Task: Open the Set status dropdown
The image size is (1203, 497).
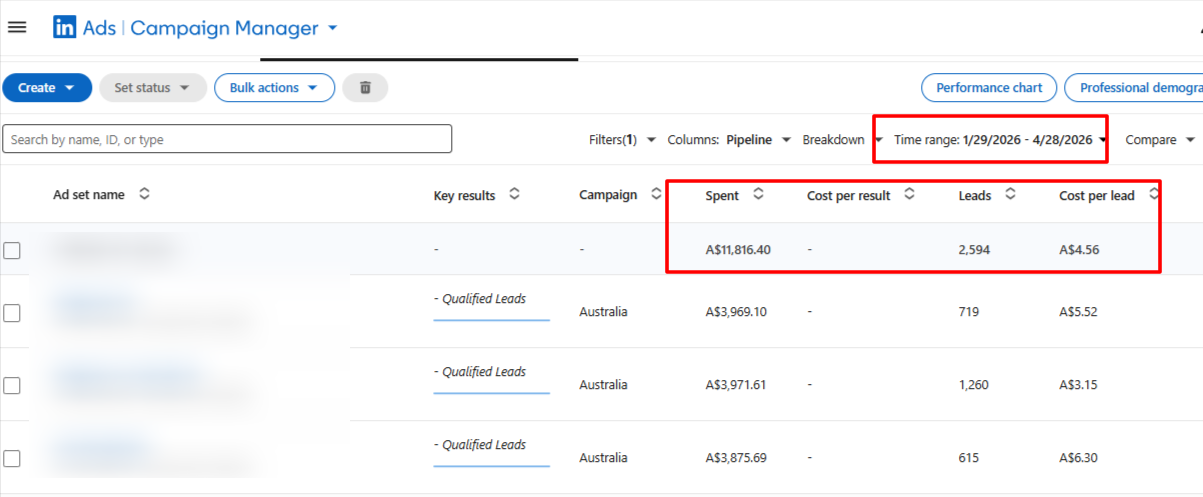Action: tap(153, 88)
